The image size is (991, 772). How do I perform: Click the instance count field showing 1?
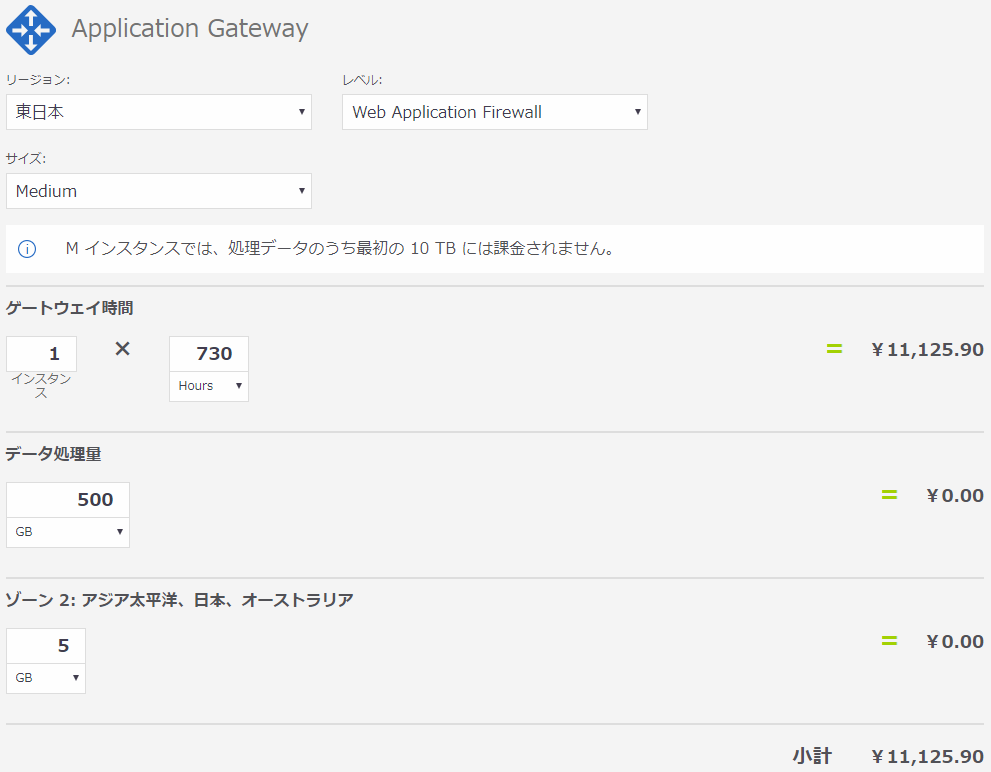coord(42,353)
